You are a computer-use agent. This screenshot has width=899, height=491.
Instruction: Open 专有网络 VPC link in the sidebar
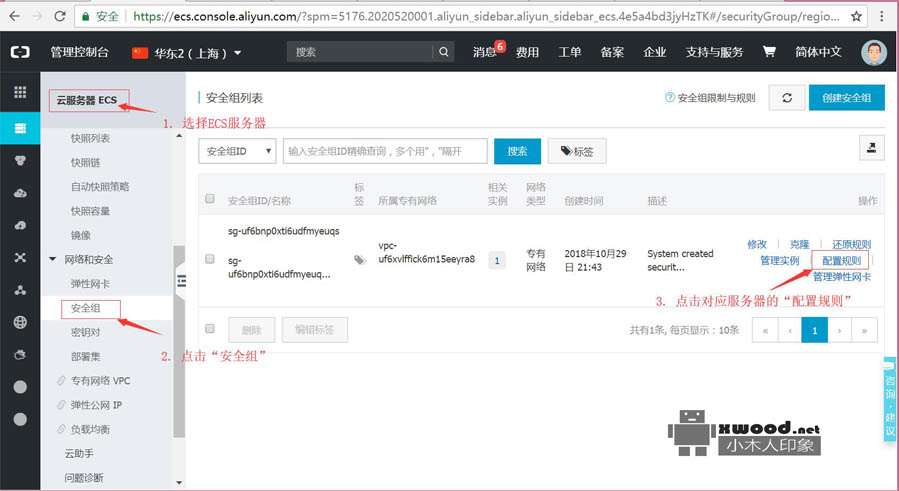(100, 380)
